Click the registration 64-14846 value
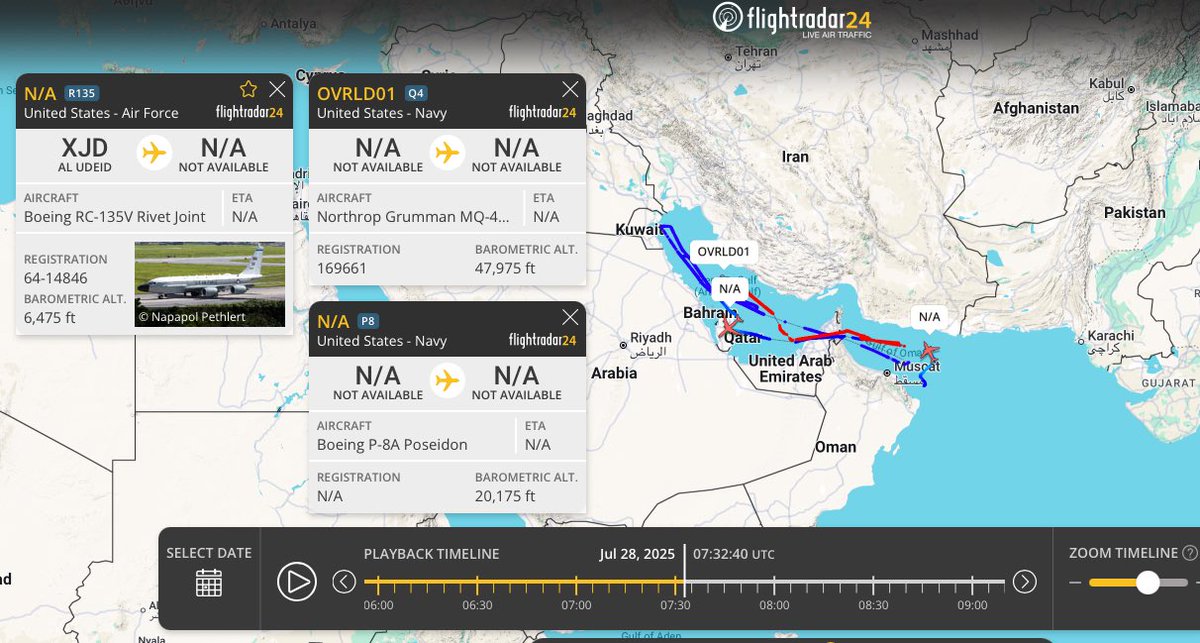The image size is (1200, 643). click(x=56, y=278)
